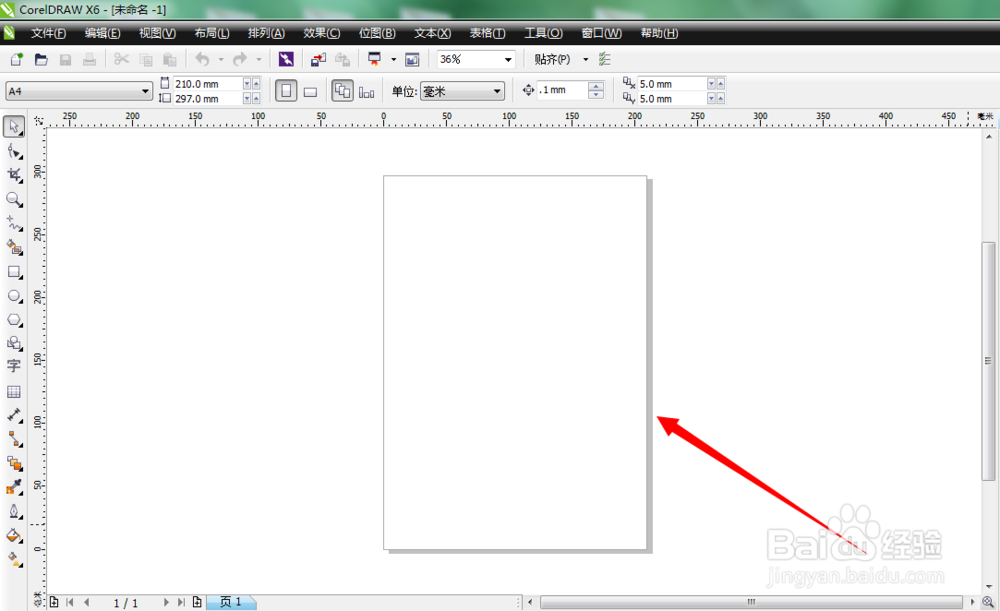The height and width of the screenshot is (611, 1000).
Task: Open the 布局(L) menu
Action: pyautogui.click(x=212, y=33)
